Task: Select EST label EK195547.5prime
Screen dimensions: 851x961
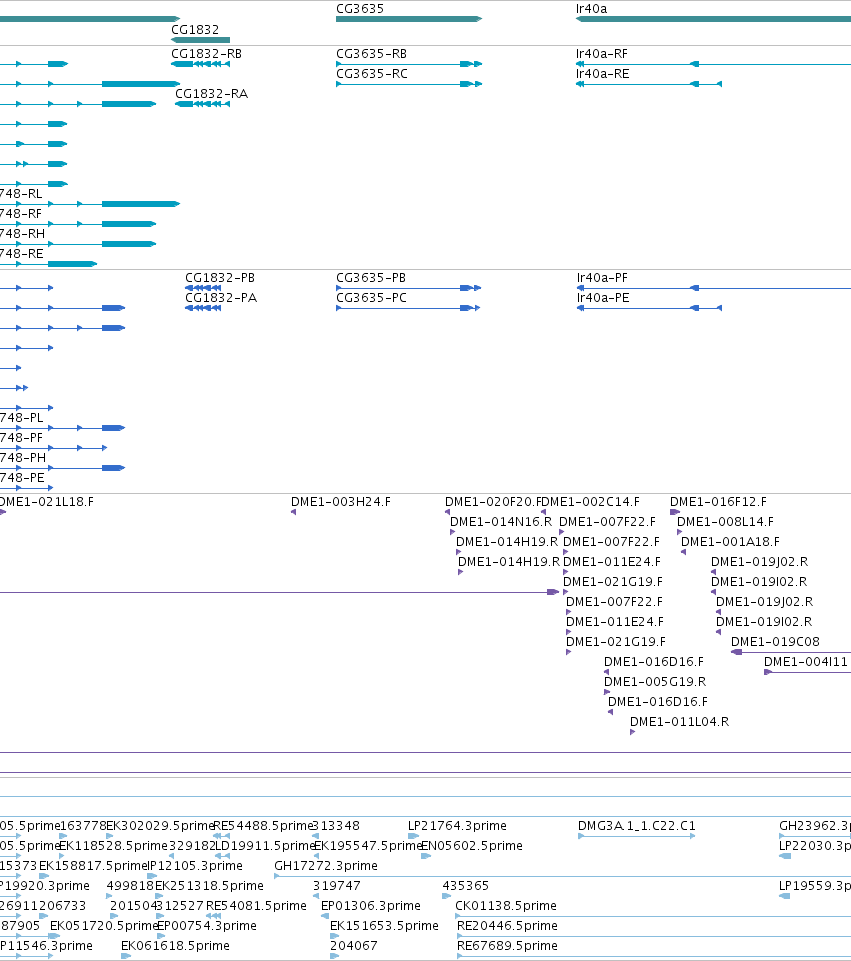Action: (x=368, y=846)
